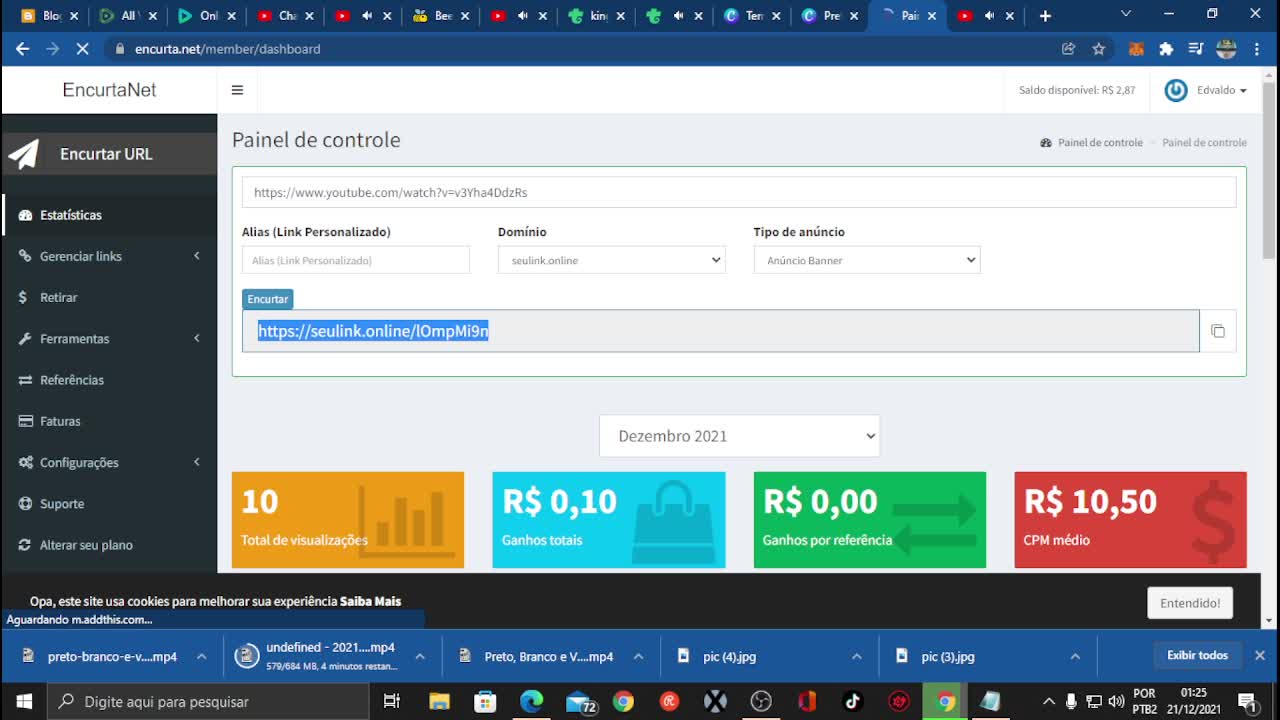Open the media control playlist icon
Viewport: 1280px width, 720px height.
point(1196,48)
